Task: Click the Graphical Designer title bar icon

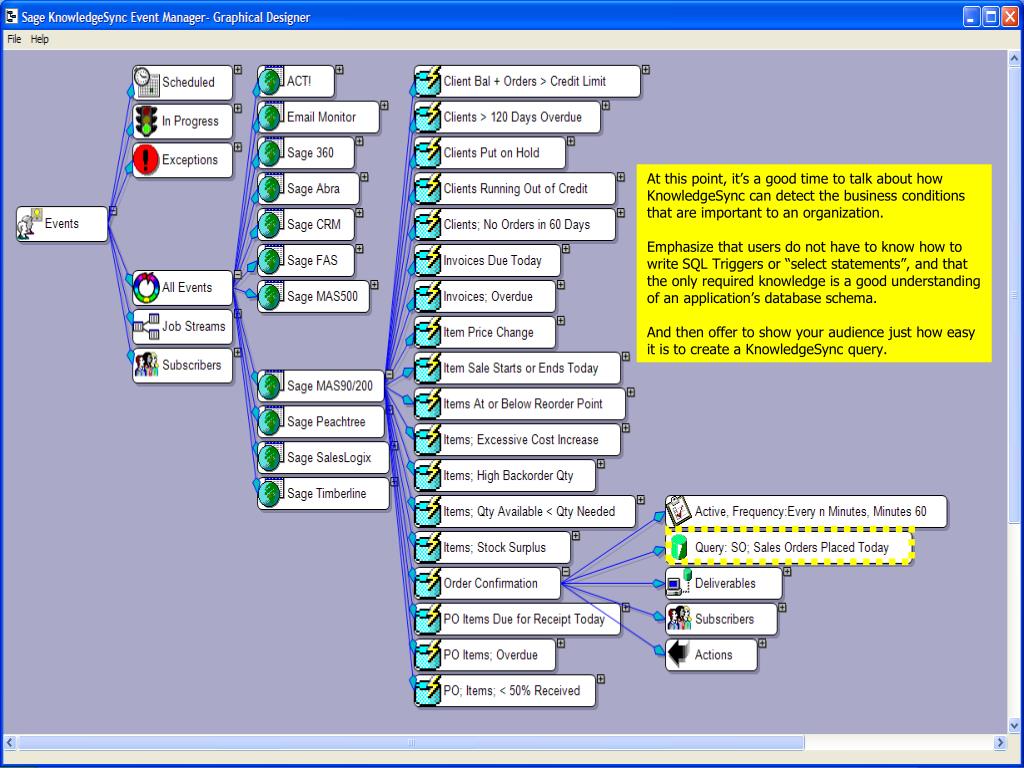Action: [x=11, y=16]
